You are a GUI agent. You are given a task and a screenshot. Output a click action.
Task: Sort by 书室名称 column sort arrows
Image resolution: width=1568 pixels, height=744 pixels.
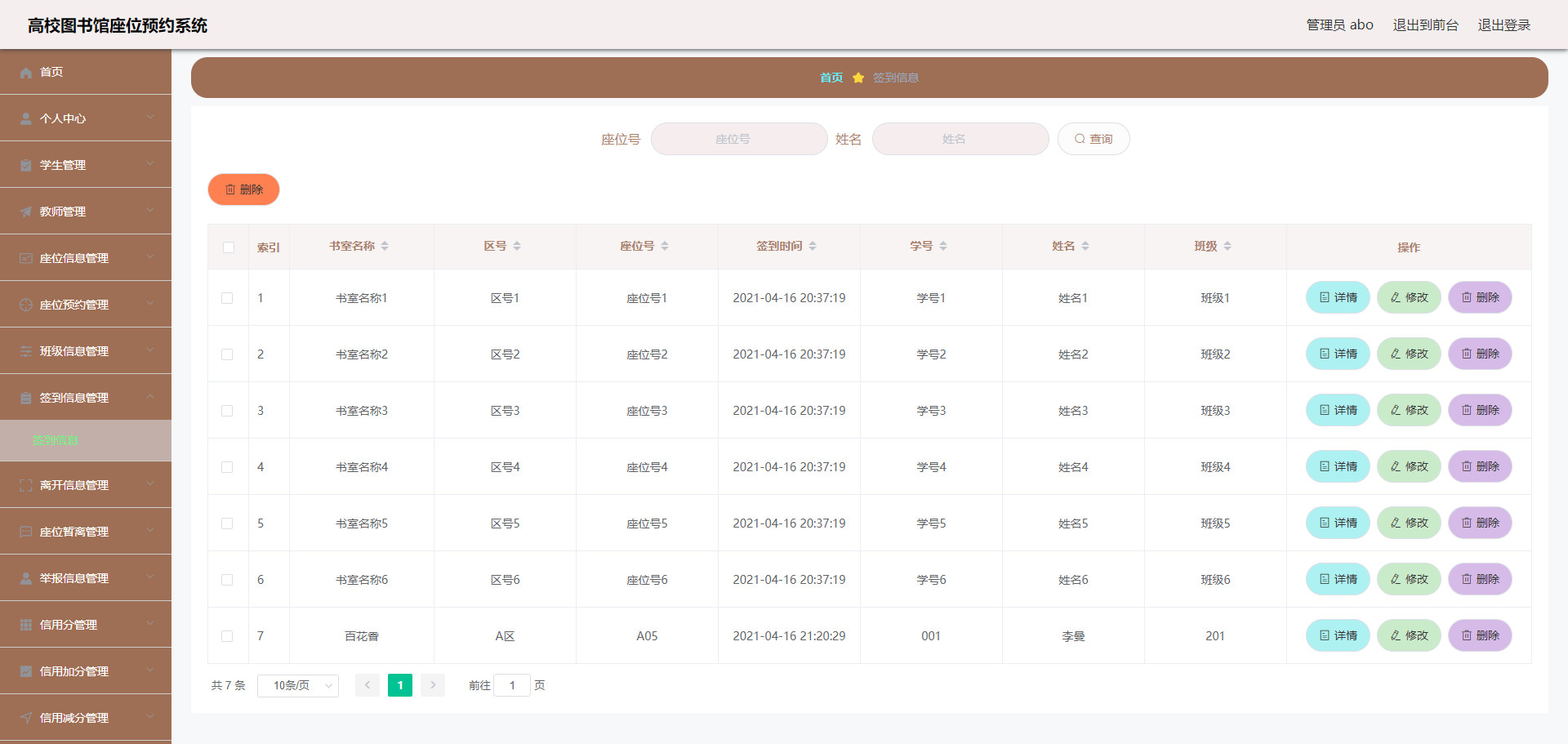(385, 247)
